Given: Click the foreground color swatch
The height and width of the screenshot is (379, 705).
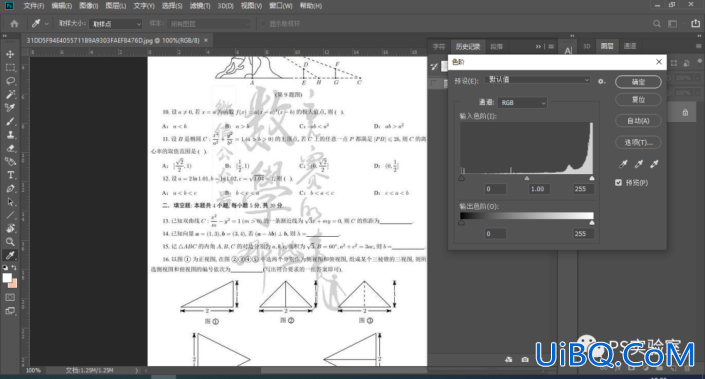Looking at the screenshot, I should [7, 278].
